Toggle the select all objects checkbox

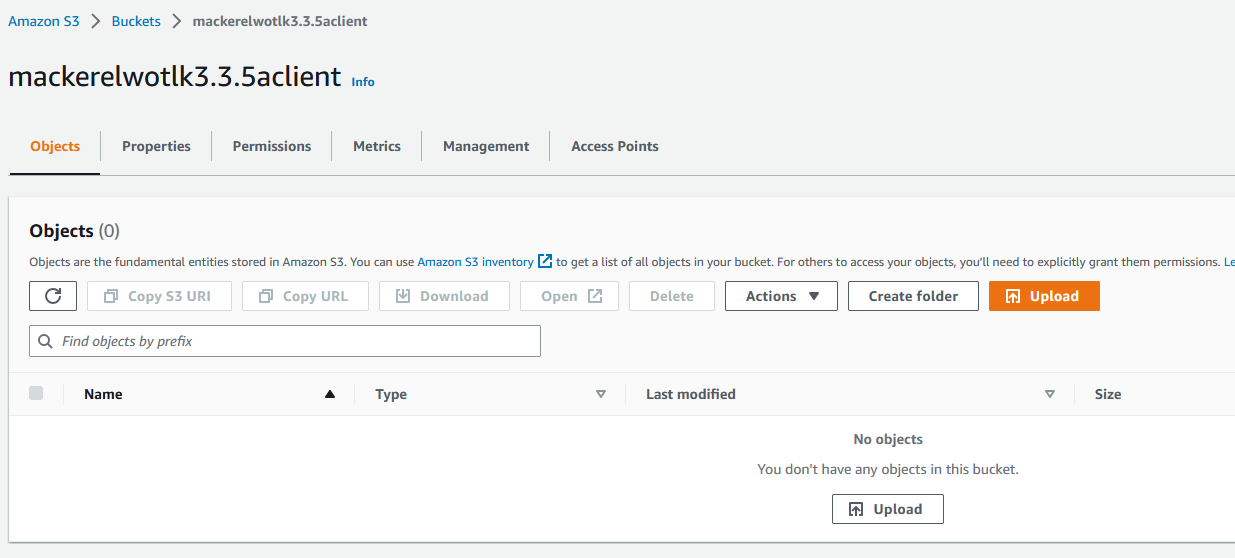pyautogui.click(x=36, y=394)
